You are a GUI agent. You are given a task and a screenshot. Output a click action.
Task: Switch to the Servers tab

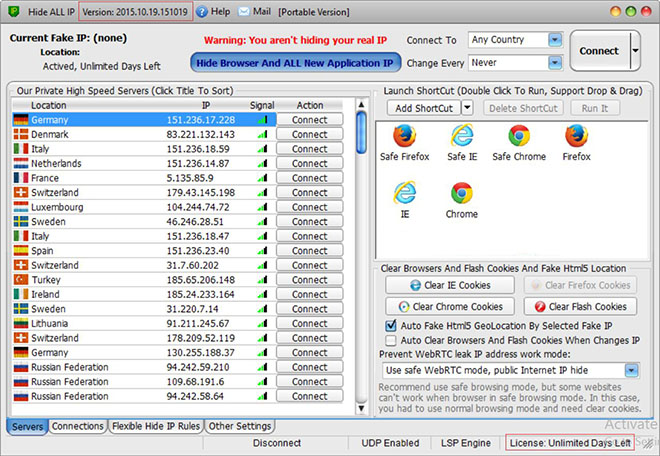click(x=27, y=427)
